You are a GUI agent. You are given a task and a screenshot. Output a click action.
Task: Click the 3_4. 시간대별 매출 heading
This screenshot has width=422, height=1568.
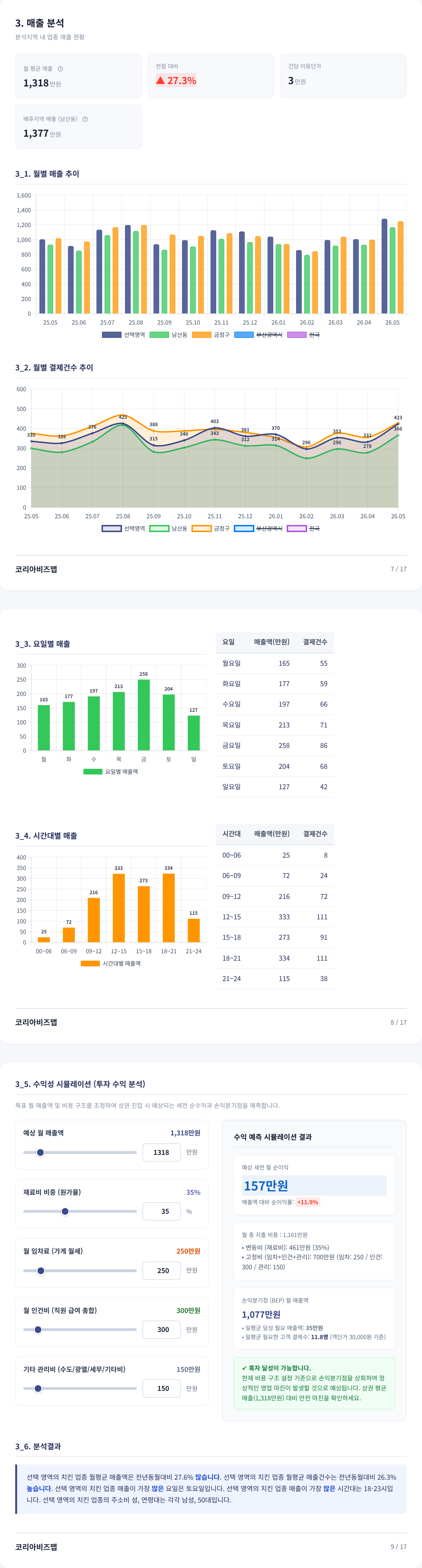point(46,836)
